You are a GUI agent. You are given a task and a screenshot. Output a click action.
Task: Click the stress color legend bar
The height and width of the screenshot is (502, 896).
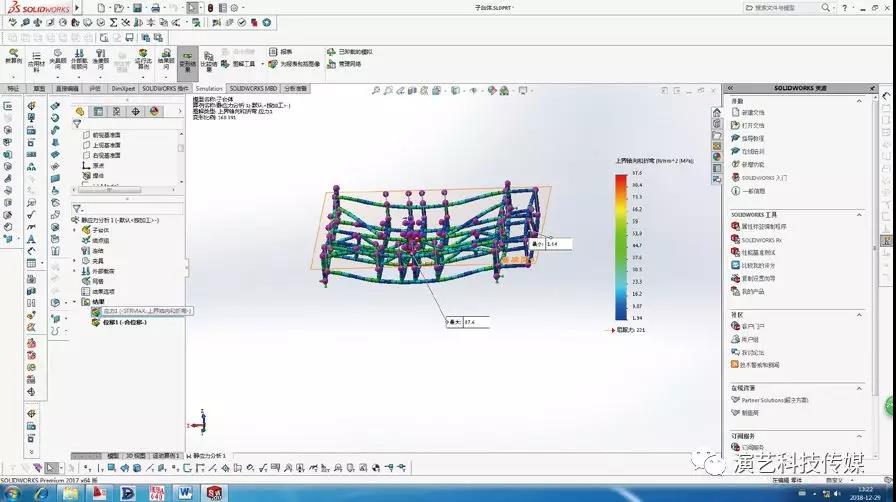click(x=621, y=246)
